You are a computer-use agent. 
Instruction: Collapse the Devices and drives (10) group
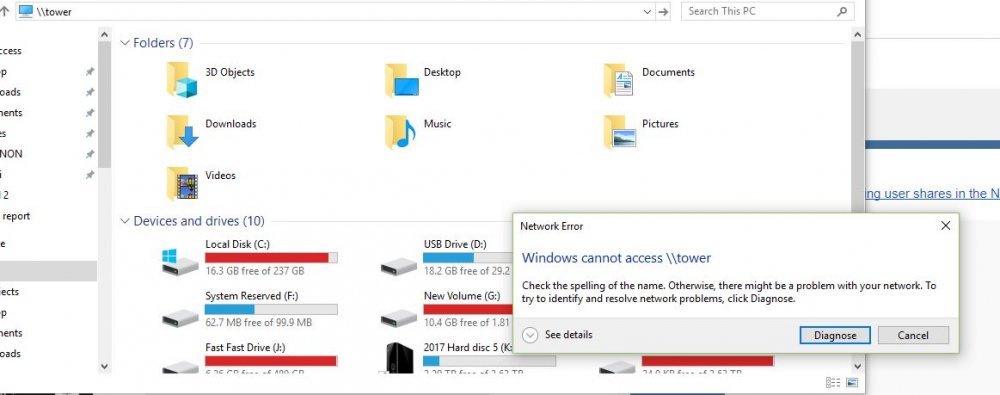[124, 221]
